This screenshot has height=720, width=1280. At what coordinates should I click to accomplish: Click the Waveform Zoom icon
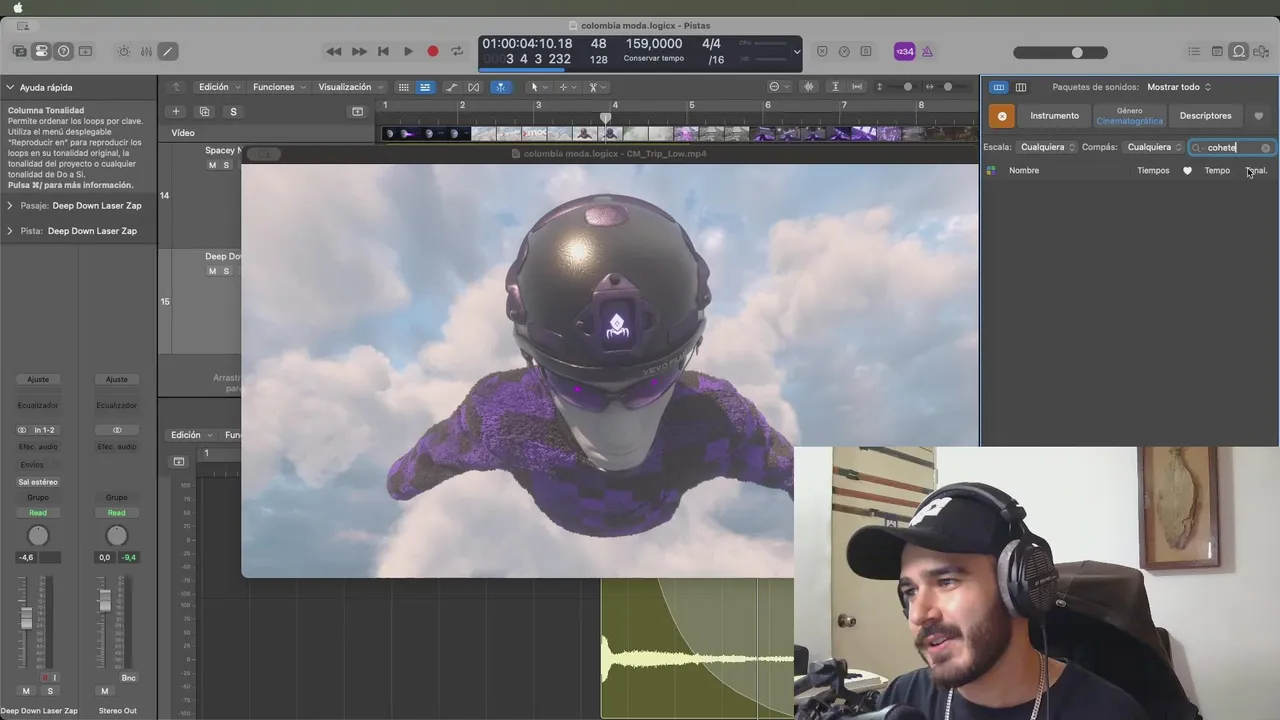click(809, 87)
